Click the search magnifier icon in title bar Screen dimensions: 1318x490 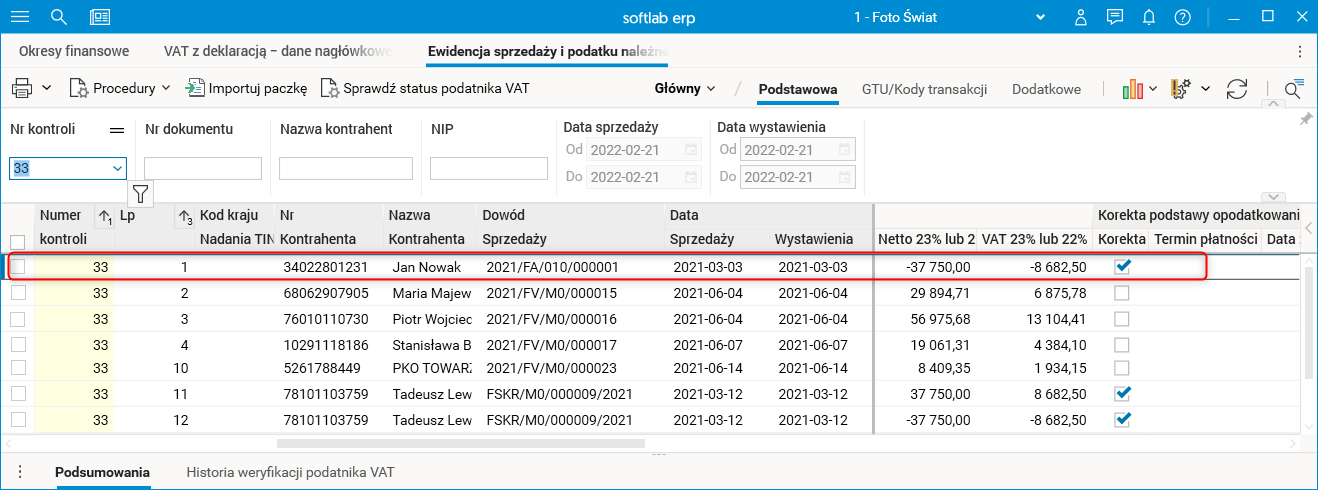[x=59, y=17]
